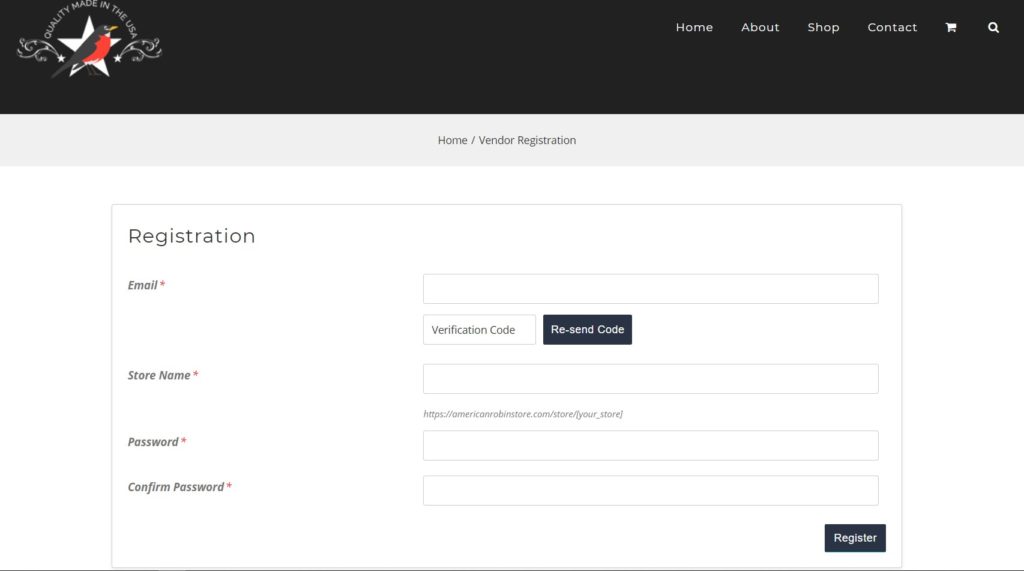Click the Home breadcrumb link
Image resolution: width=1024 pixels, height=571 pixels.
(x=452, y=141)
